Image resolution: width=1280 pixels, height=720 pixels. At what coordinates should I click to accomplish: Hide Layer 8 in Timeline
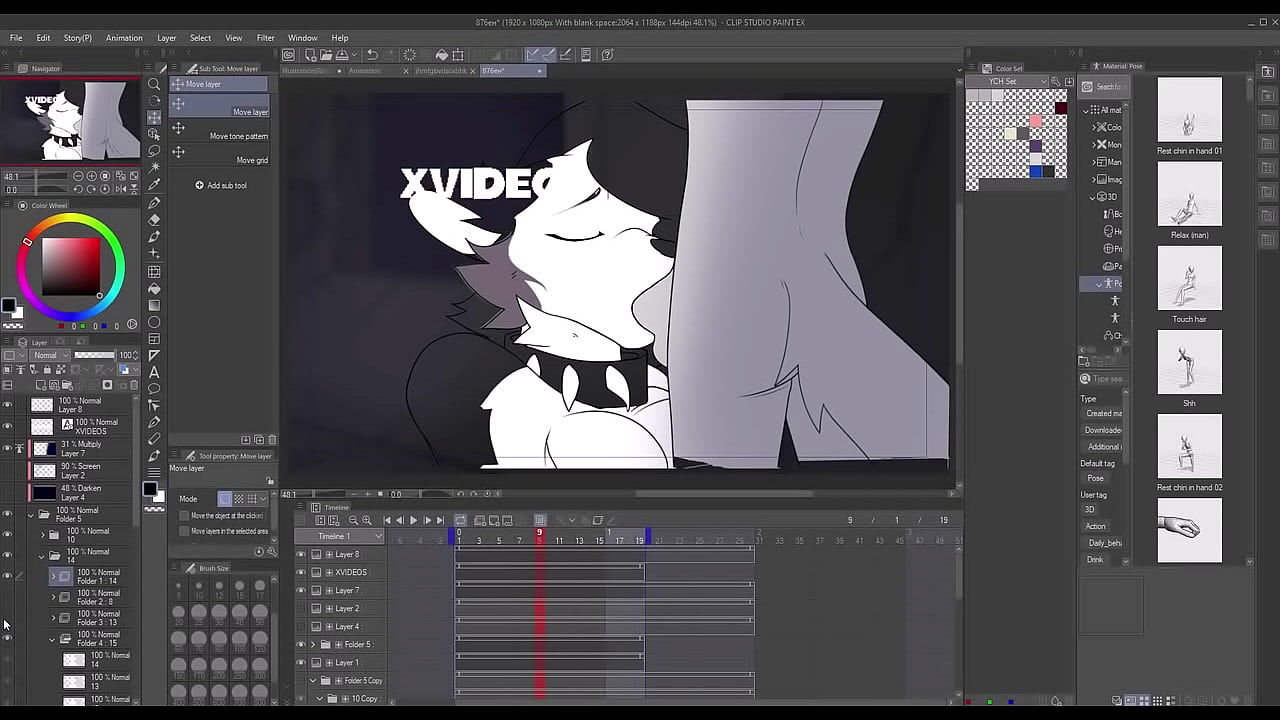[x=301, y=554]
